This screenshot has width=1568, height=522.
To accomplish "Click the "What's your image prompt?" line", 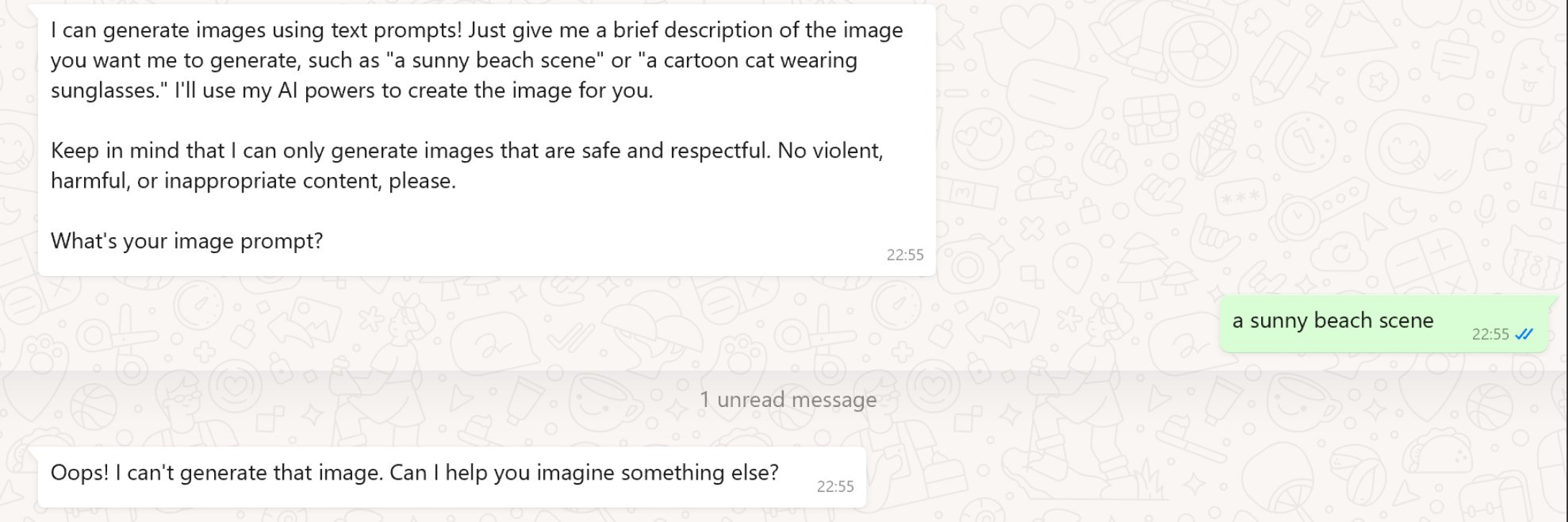I will click(187, 241).
